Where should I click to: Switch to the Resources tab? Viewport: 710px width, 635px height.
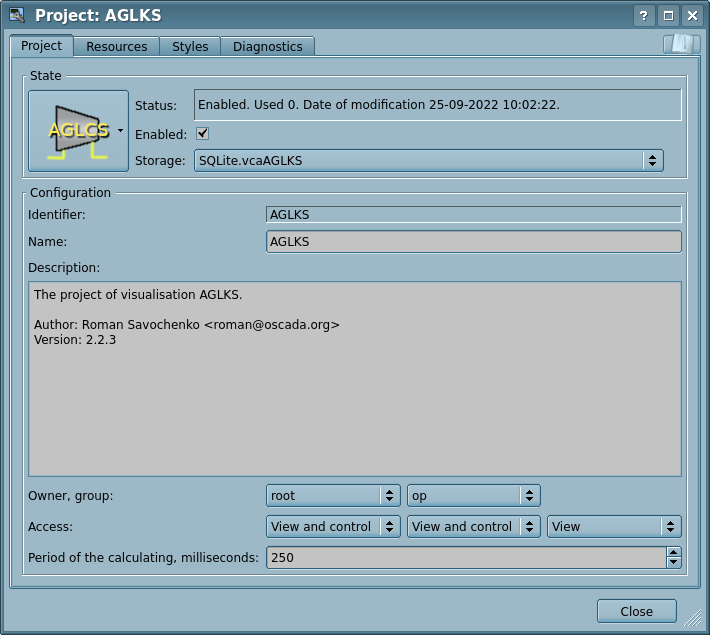116,47
